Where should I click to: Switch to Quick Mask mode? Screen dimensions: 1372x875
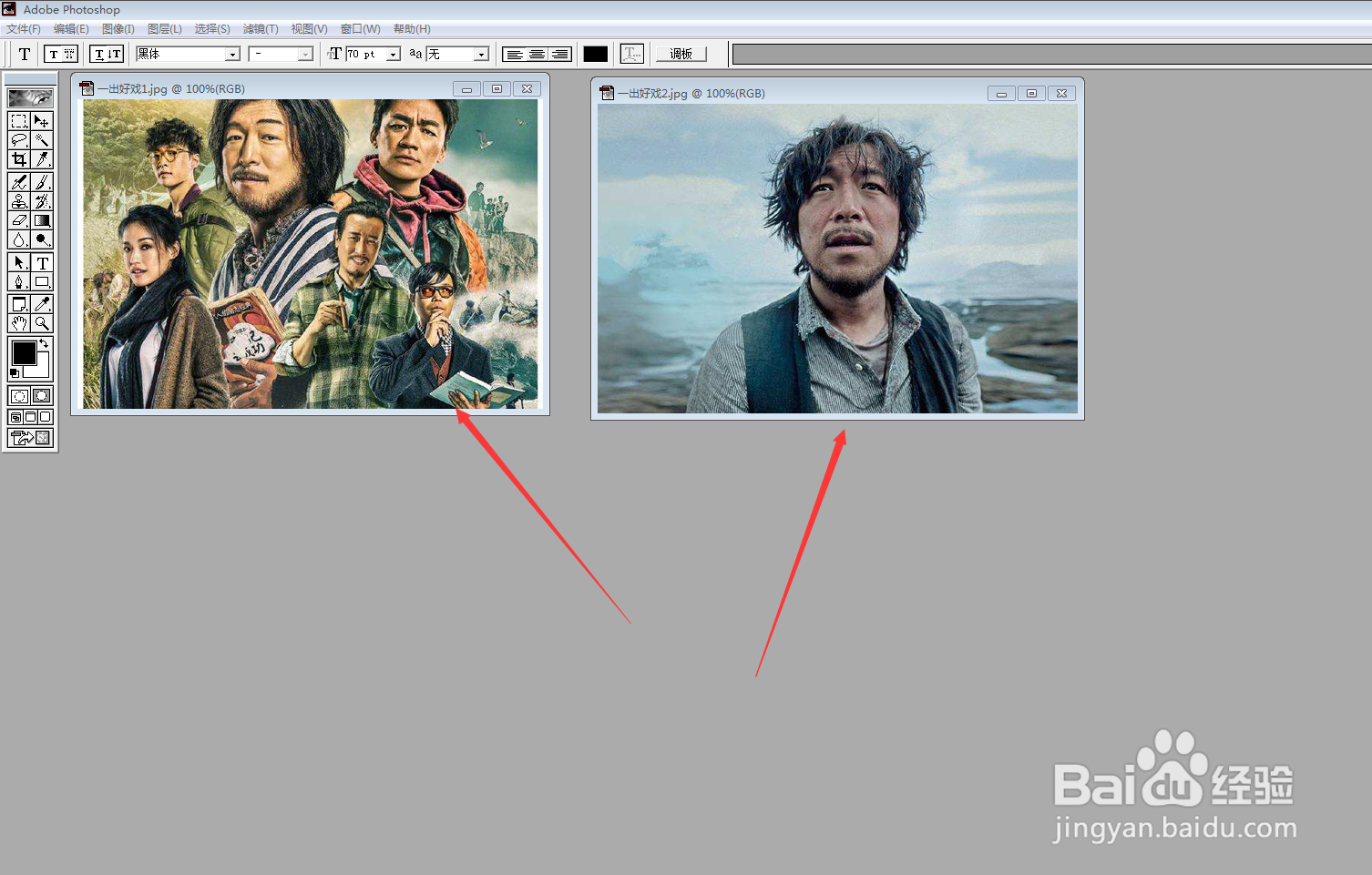tap(42, 395)
